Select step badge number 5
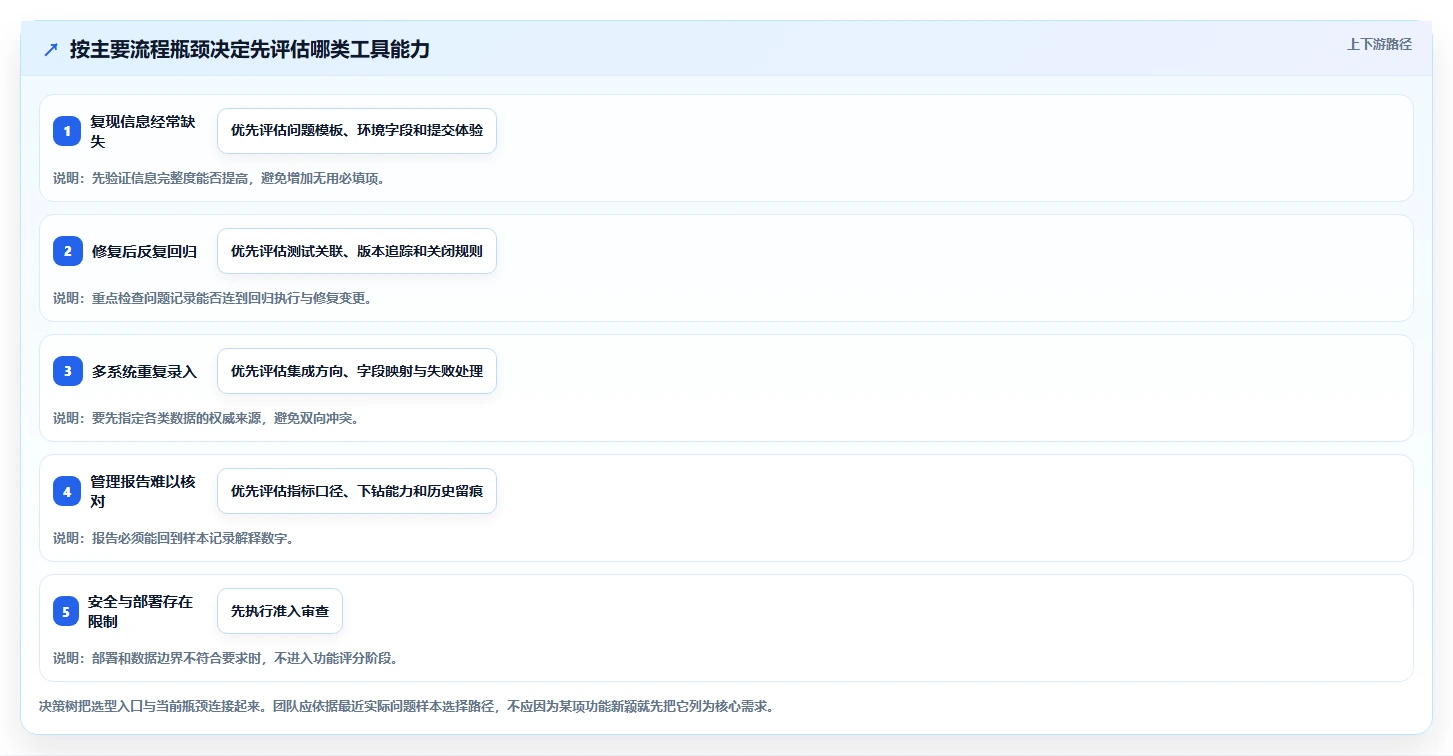Image resolution: width=1453 pixels, height=756 pixels. click(67, 611)
